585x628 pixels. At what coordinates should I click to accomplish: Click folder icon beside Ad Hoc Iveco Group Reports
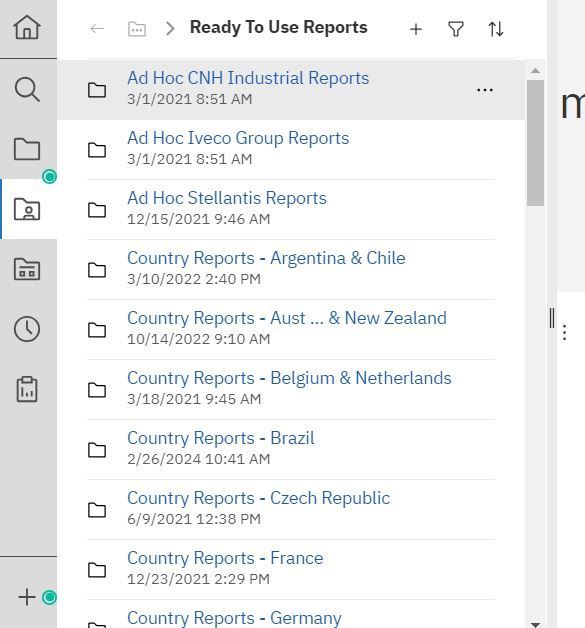click(97, 150)
